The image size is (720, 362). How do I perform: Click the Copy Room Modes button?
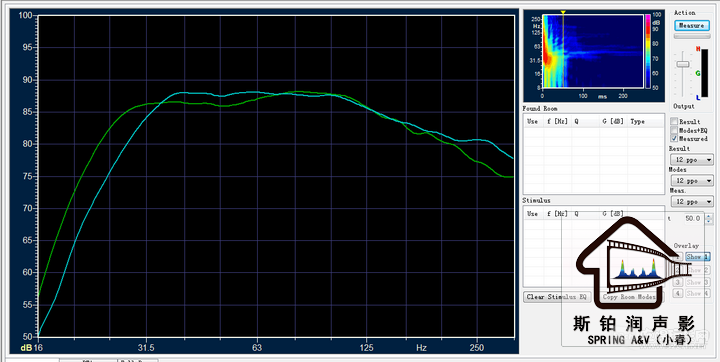(630, 297)
